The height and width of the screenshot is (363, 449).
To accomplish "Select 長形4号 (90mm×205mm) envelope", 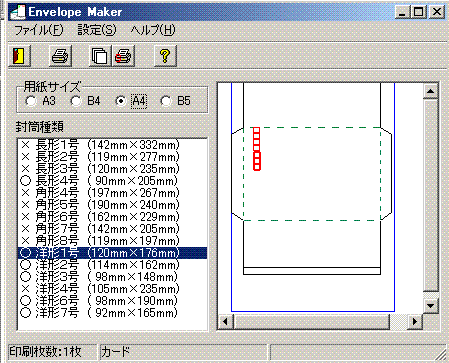I will [x=112, y=181].
